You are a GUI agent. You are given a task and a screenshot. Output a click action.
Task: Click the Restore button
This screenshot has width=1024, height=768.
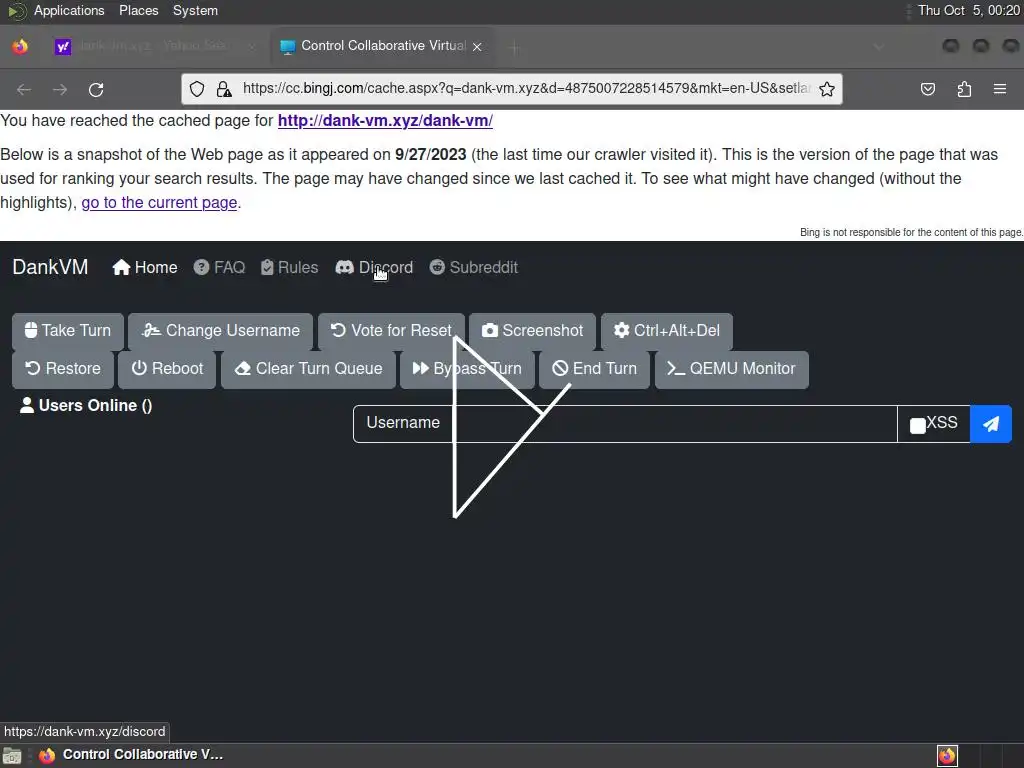63,368
